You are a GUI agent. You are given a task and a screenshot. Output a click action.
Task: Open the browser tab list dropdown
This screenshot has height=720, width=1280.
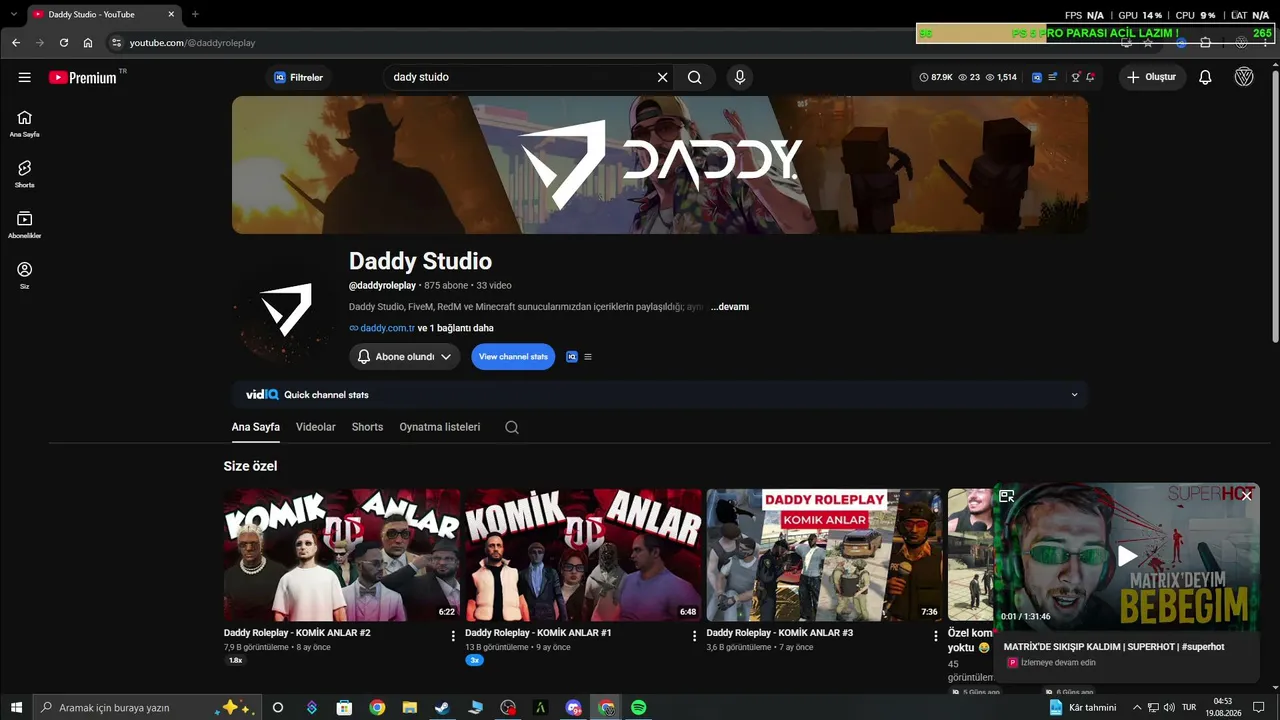[x=14, y=14]
